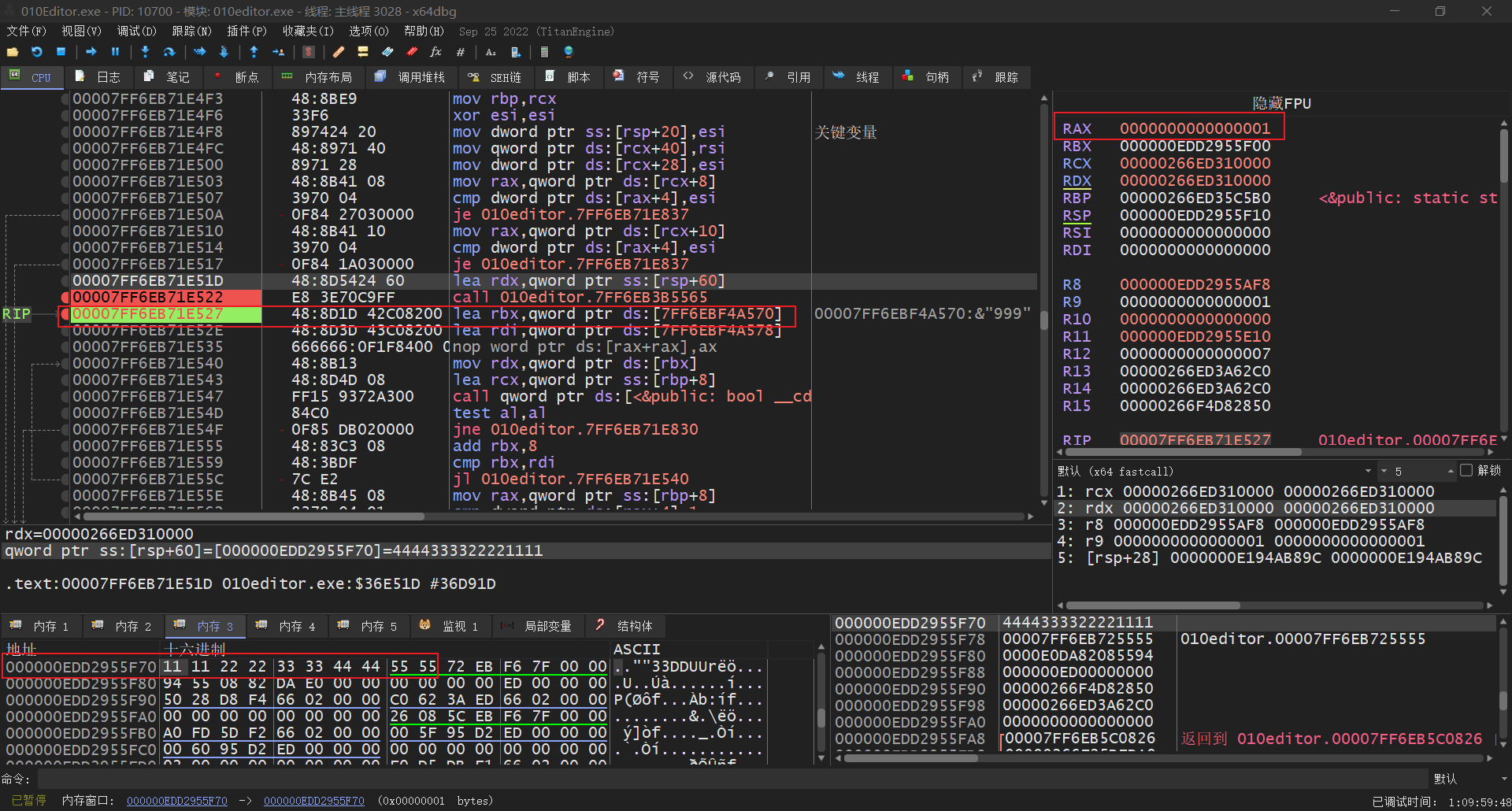
Task: Click the 隐藏FPU button
Action: coord(1281,103)
